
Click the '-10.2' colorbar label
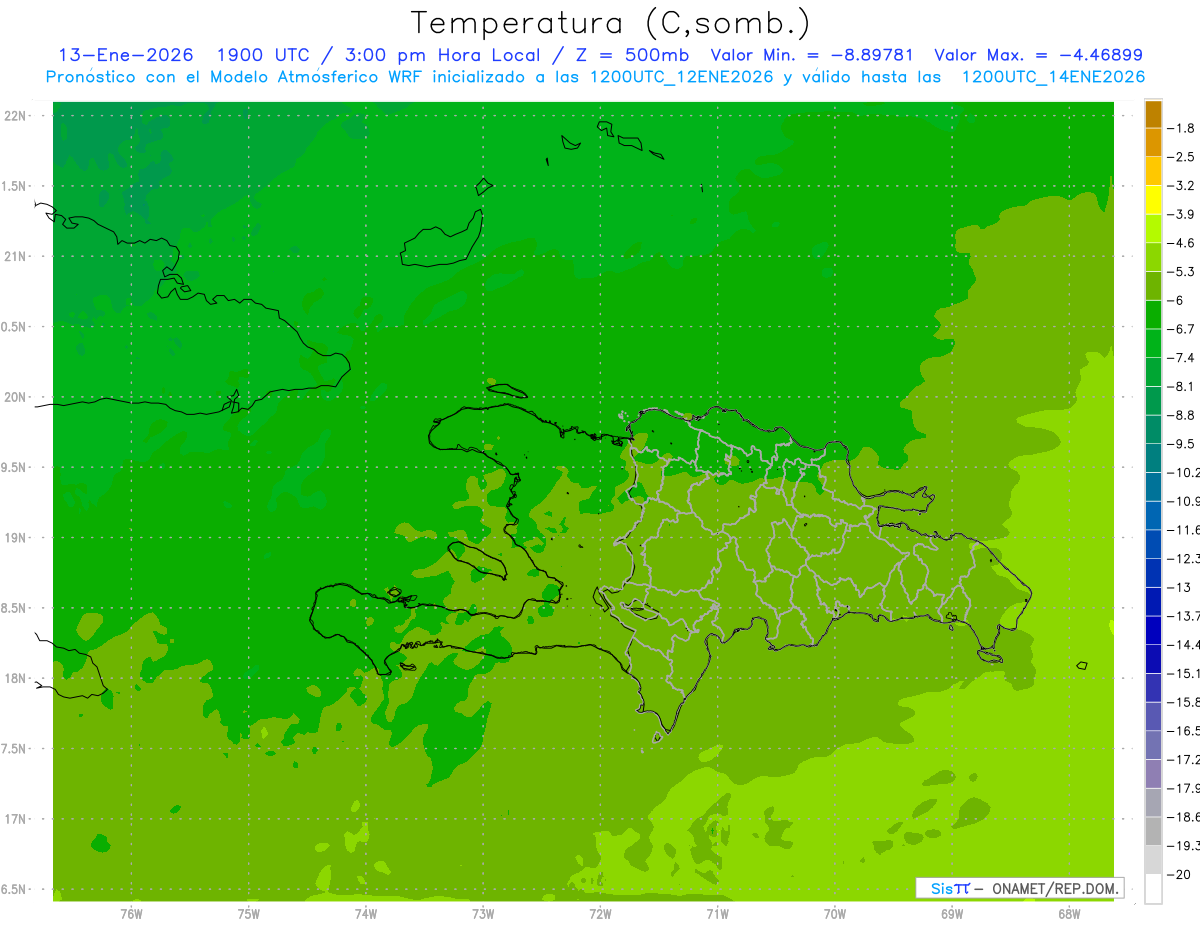pyautogui.click(x=1184, y=472)
